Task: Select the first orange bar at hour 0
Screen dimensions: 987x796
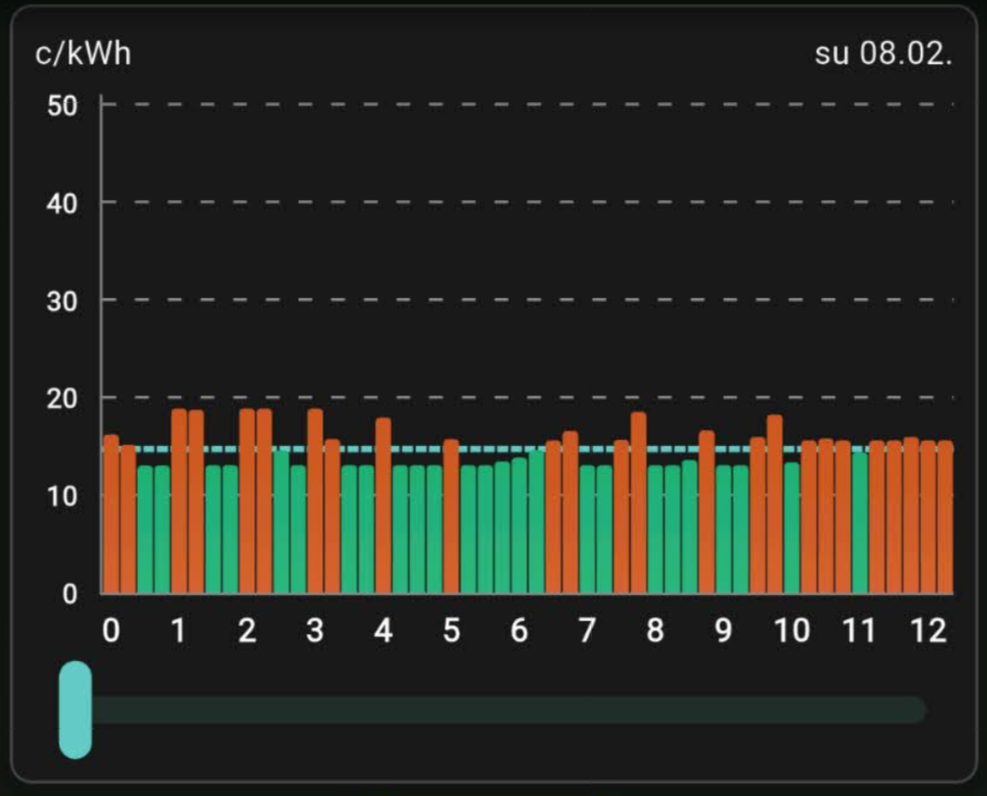Action: coord(111,515)
